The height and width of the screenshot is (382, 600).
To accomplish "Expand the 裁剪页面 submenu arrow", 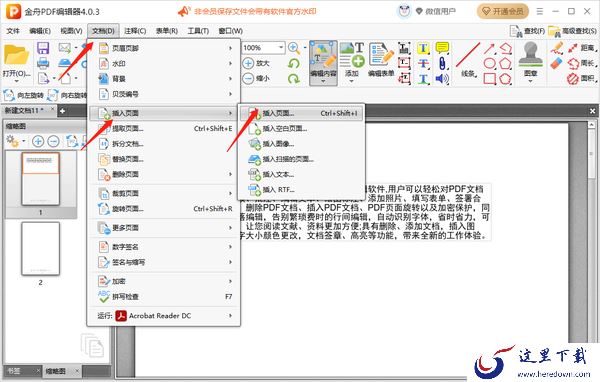I will [230, 193].
